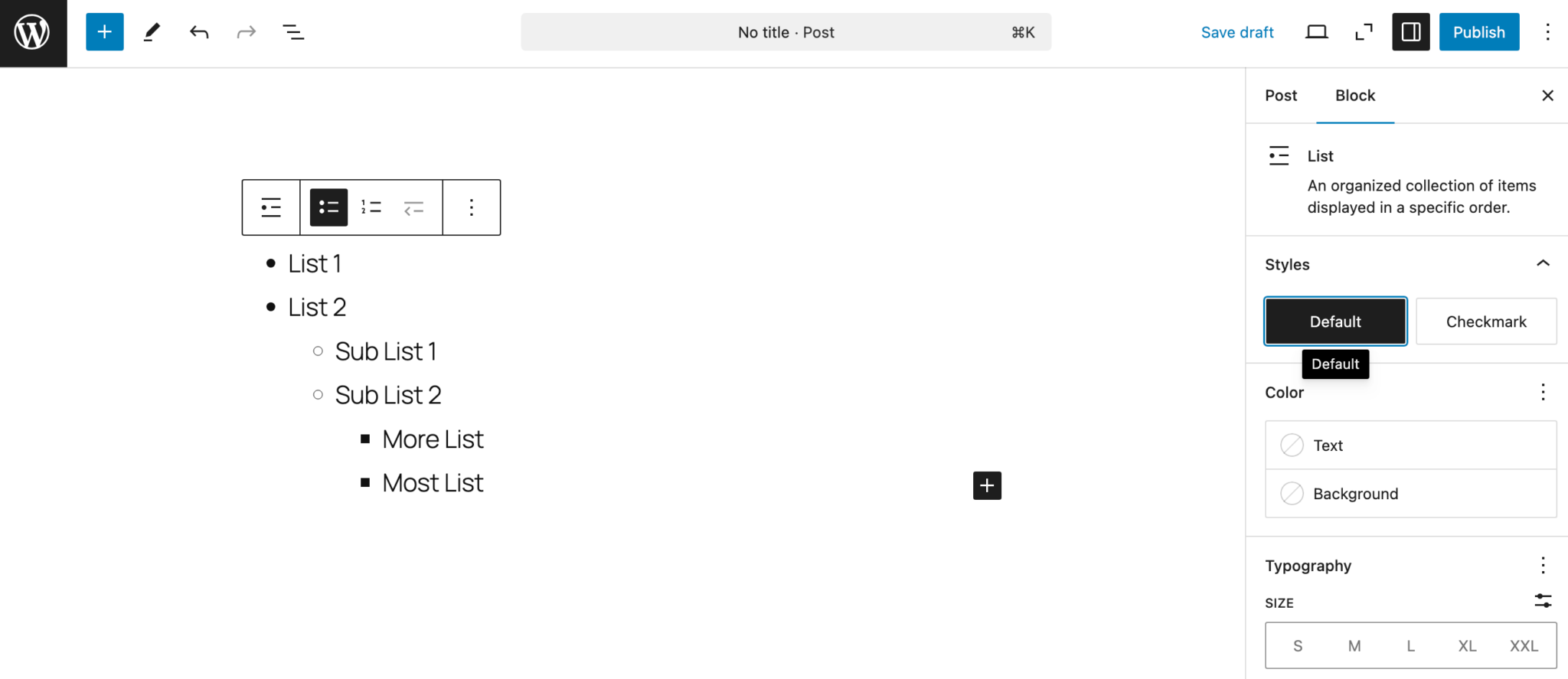Add a new block below the list

pyautogui.click(x=986, y=485)
